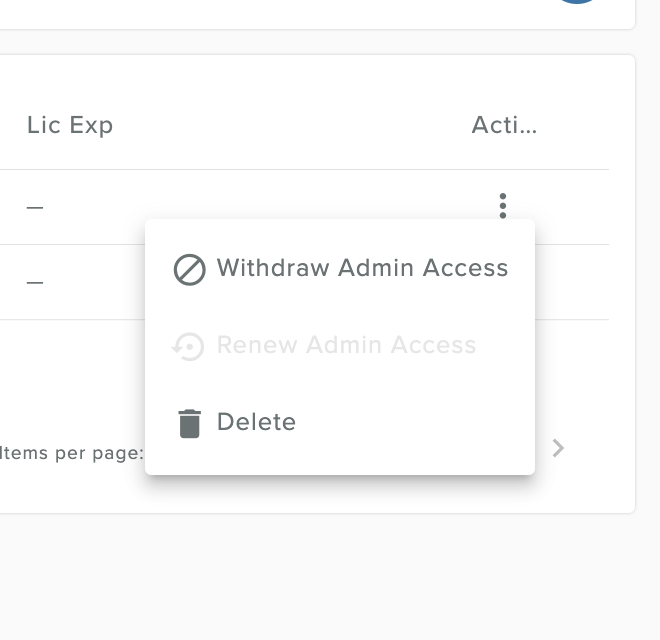Choose the greyed Renew Admin Access entry
Screen dimensions: 660x640
tap(340, 345)
